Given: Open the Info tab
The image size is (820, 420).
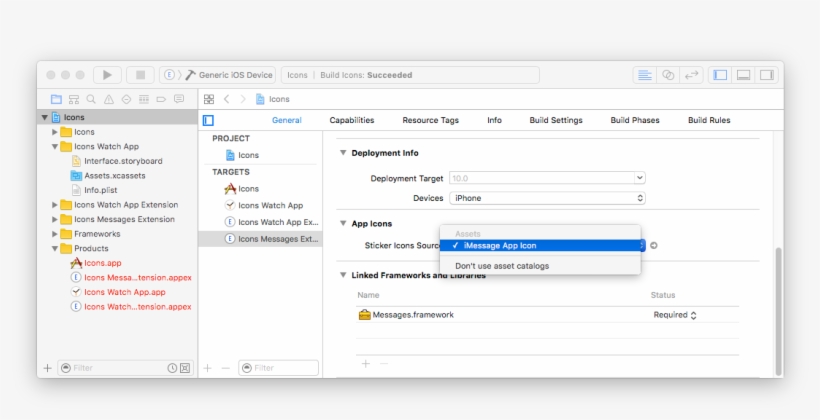Looking at the screenshot, I should (x=494, y=120).
